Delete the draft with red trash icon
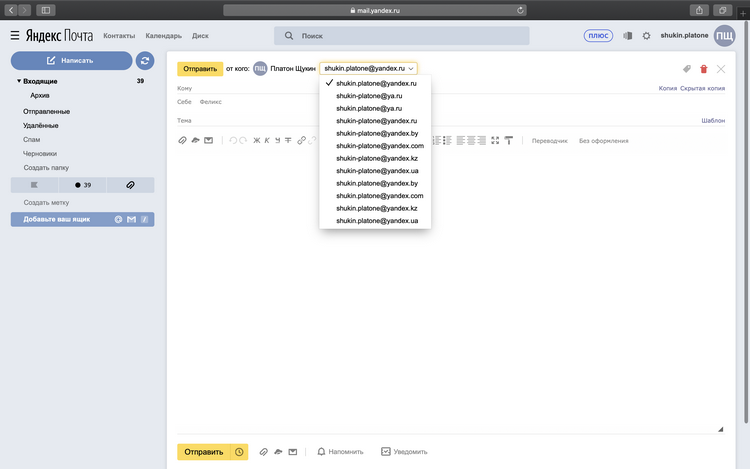 [704, 69]
